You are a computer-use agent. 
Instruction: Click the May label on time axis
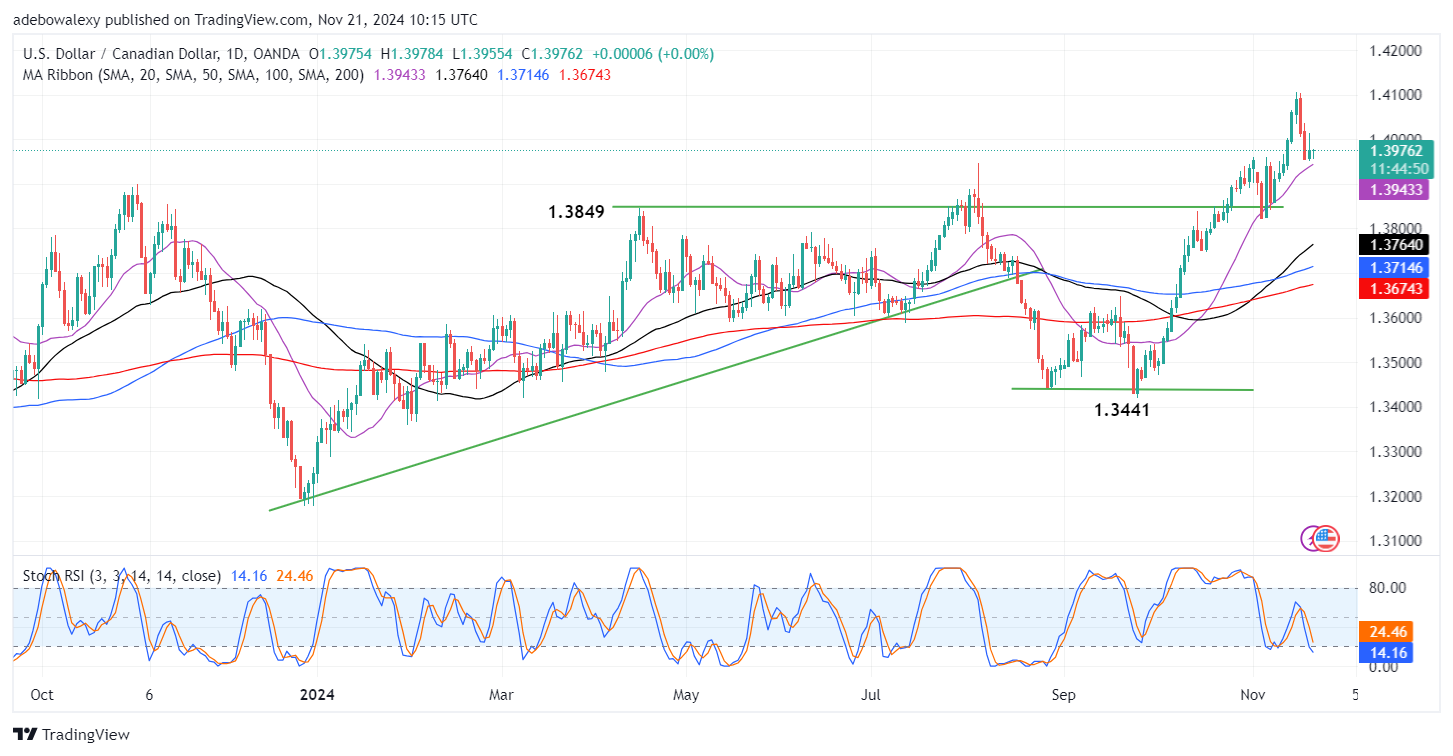tap(685, 693)
